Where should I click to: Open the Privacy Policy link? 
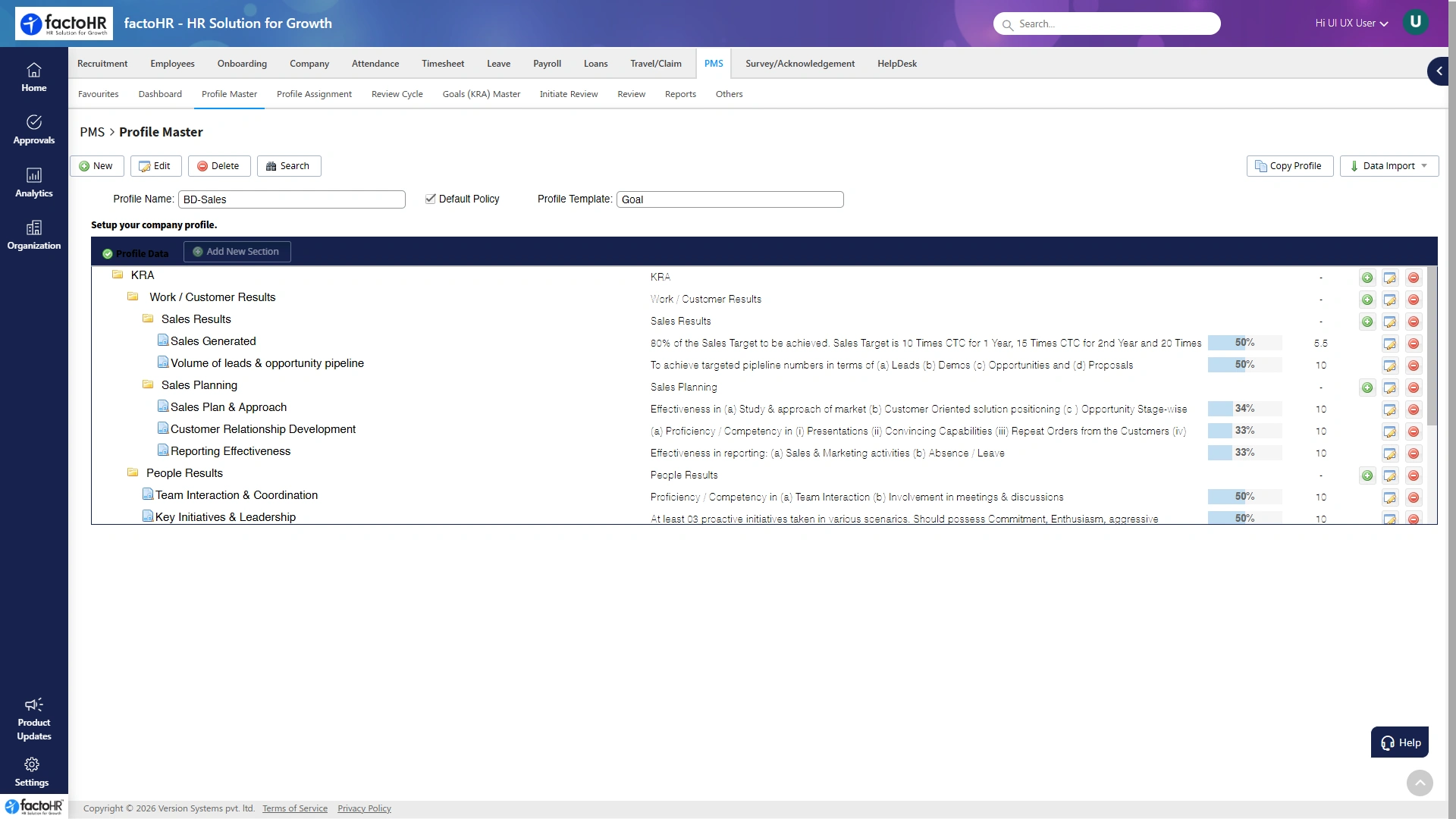coord(364,808)
